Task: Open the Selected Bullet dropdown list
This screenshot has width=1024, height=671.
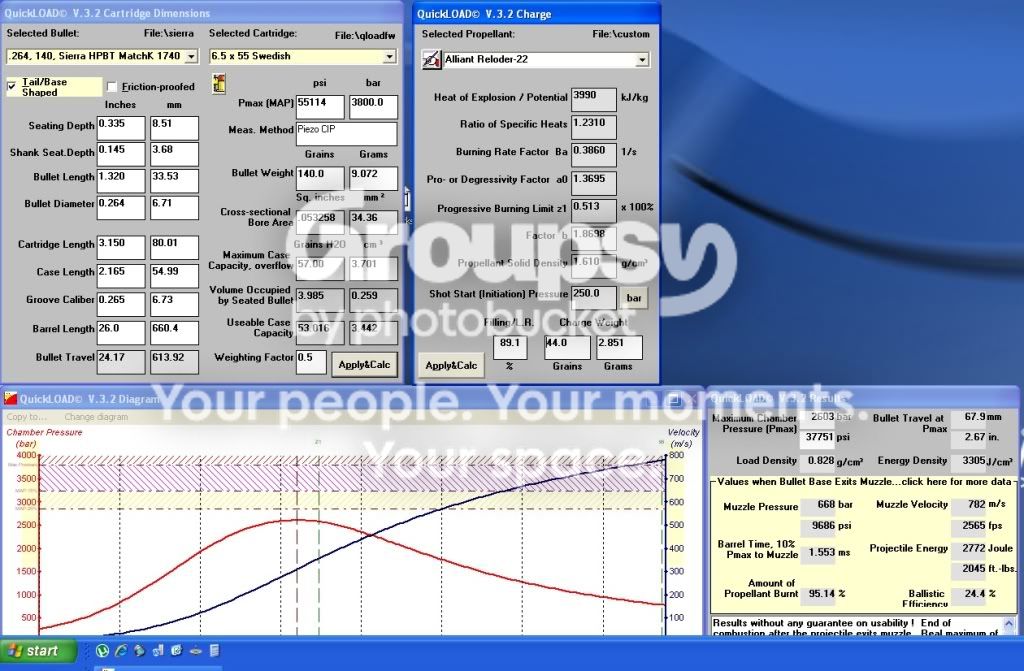Action: tap(191, 57)
